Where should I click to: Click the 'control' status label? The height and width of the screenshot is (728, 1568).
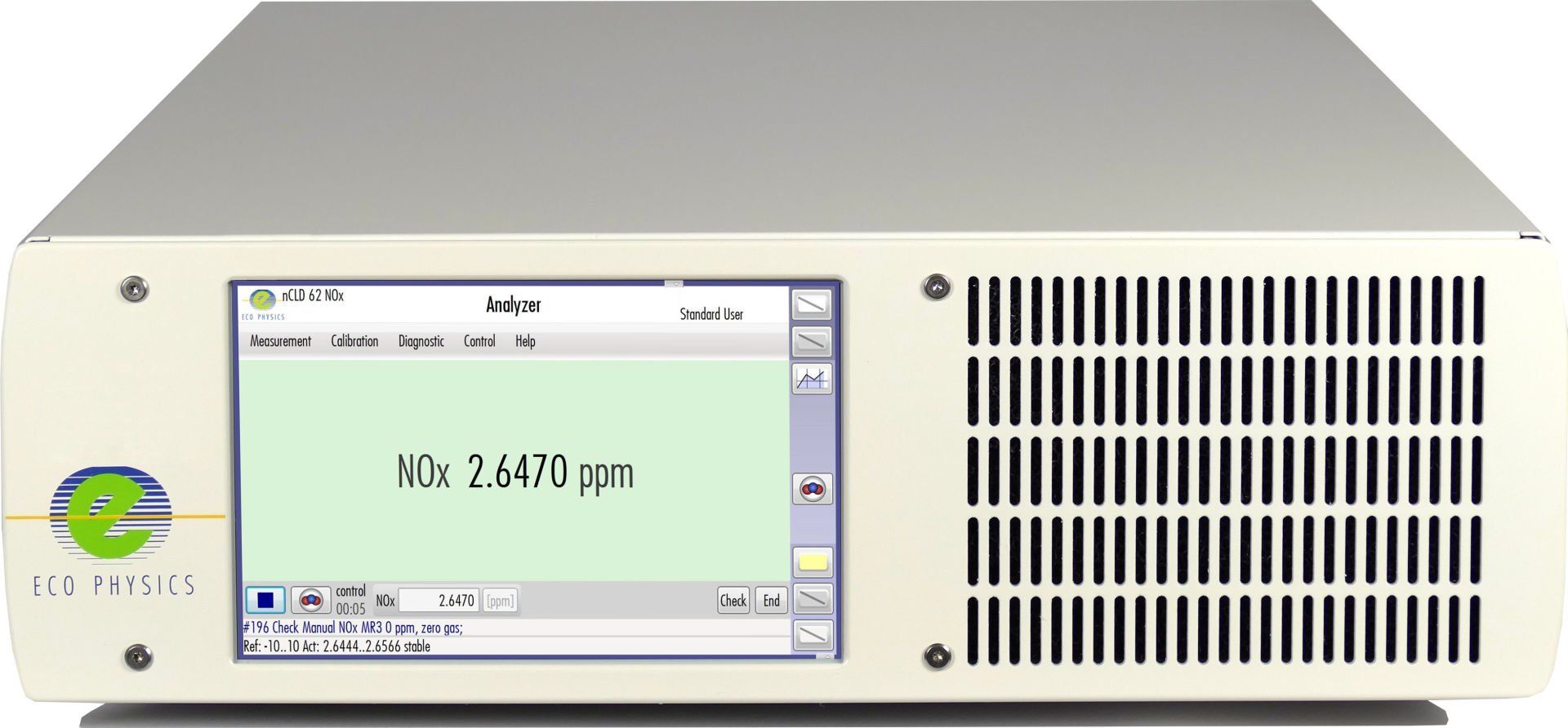[350, 592]
